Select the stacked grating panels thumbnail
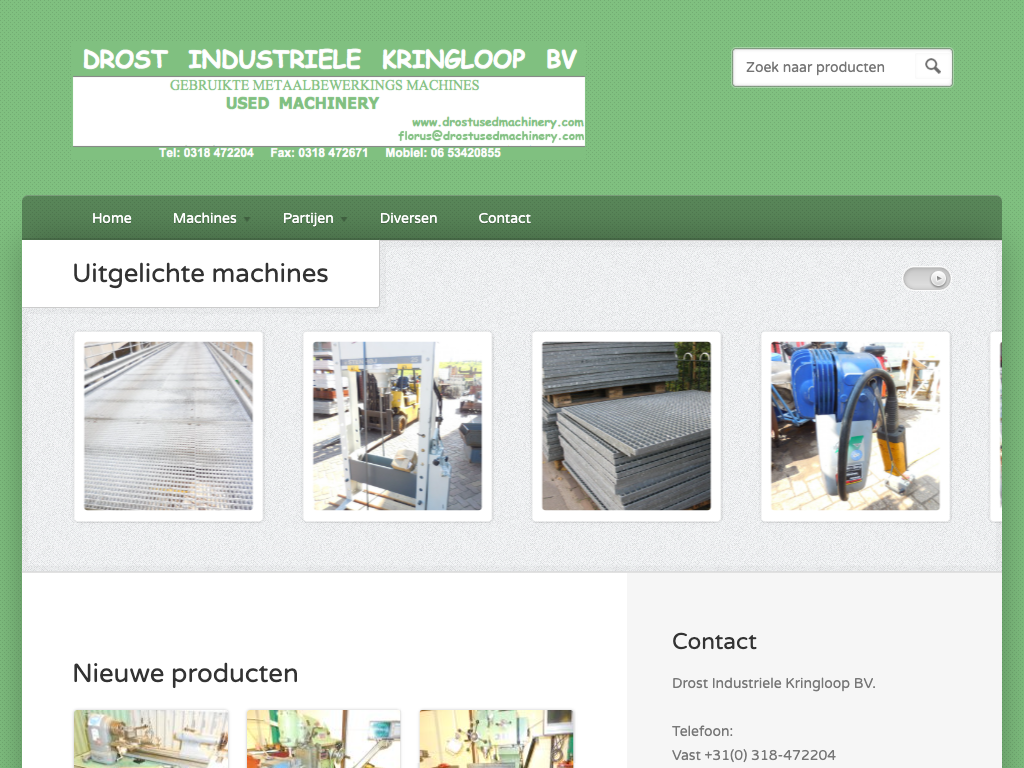 tap(626, 426)
